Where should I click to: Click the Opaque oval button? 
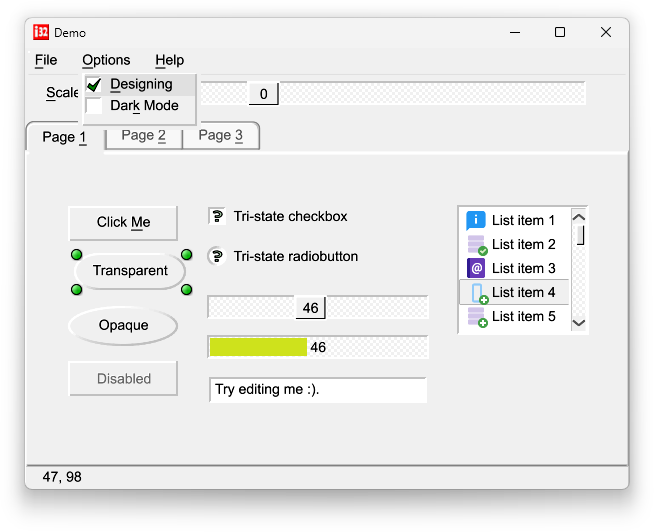[123, 325]
